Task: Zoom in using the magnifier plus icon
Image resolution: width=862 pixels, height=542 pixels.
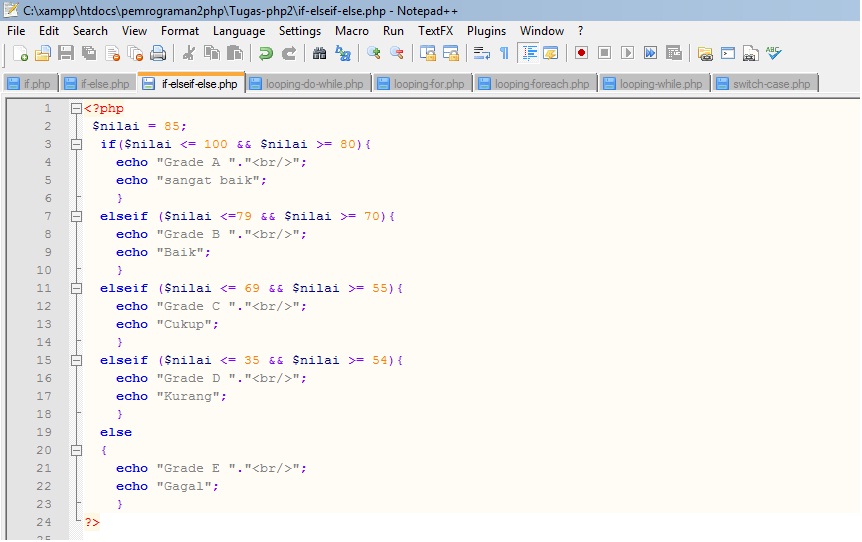Action: pyautogui.click(x=374, y=53)
